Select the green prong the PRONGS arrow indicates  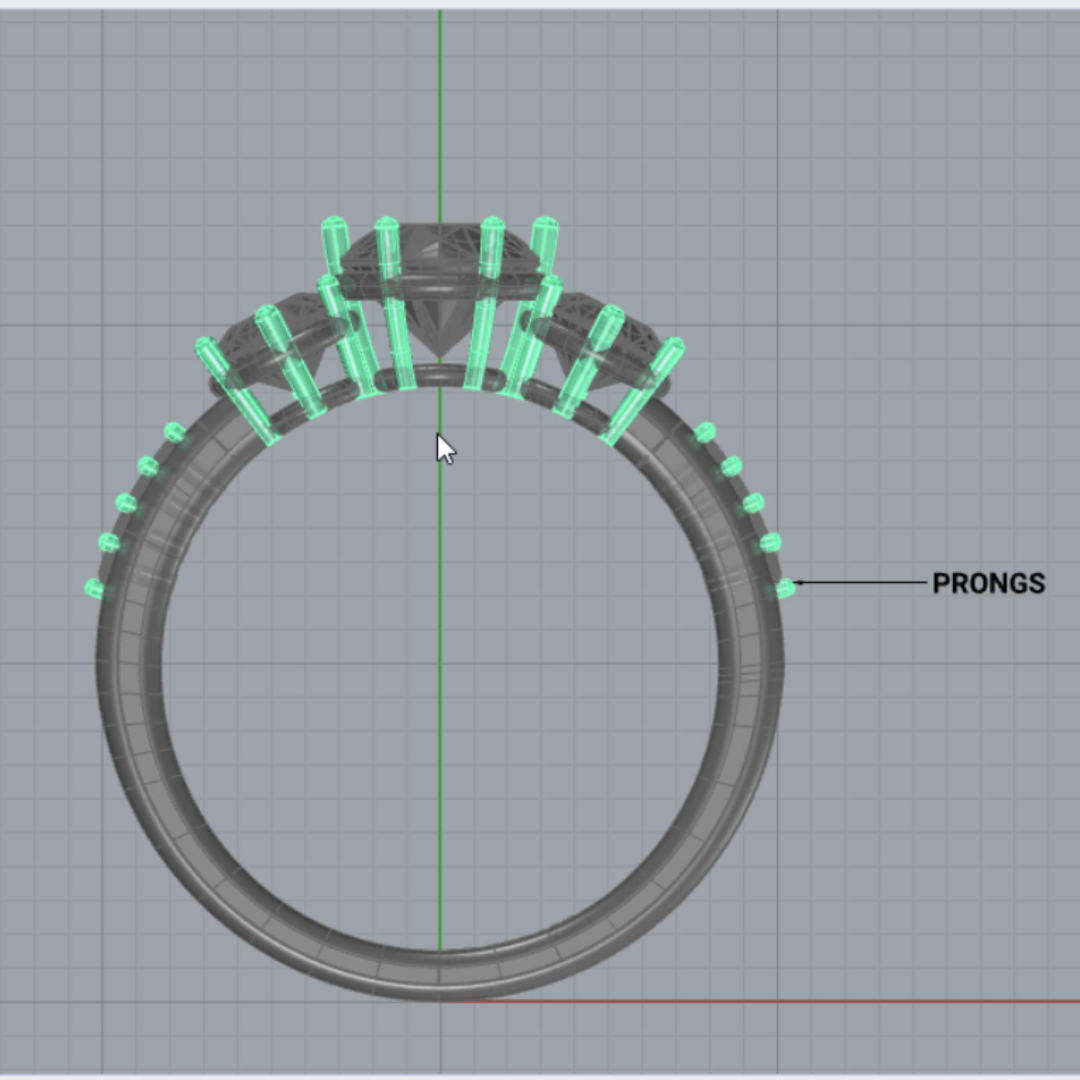pyautogui.click(x=785, y=588)
